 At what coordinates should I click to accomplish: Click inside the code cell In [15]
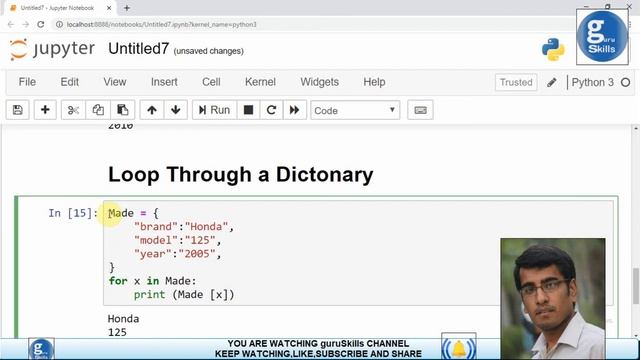(x=358, y=253)
